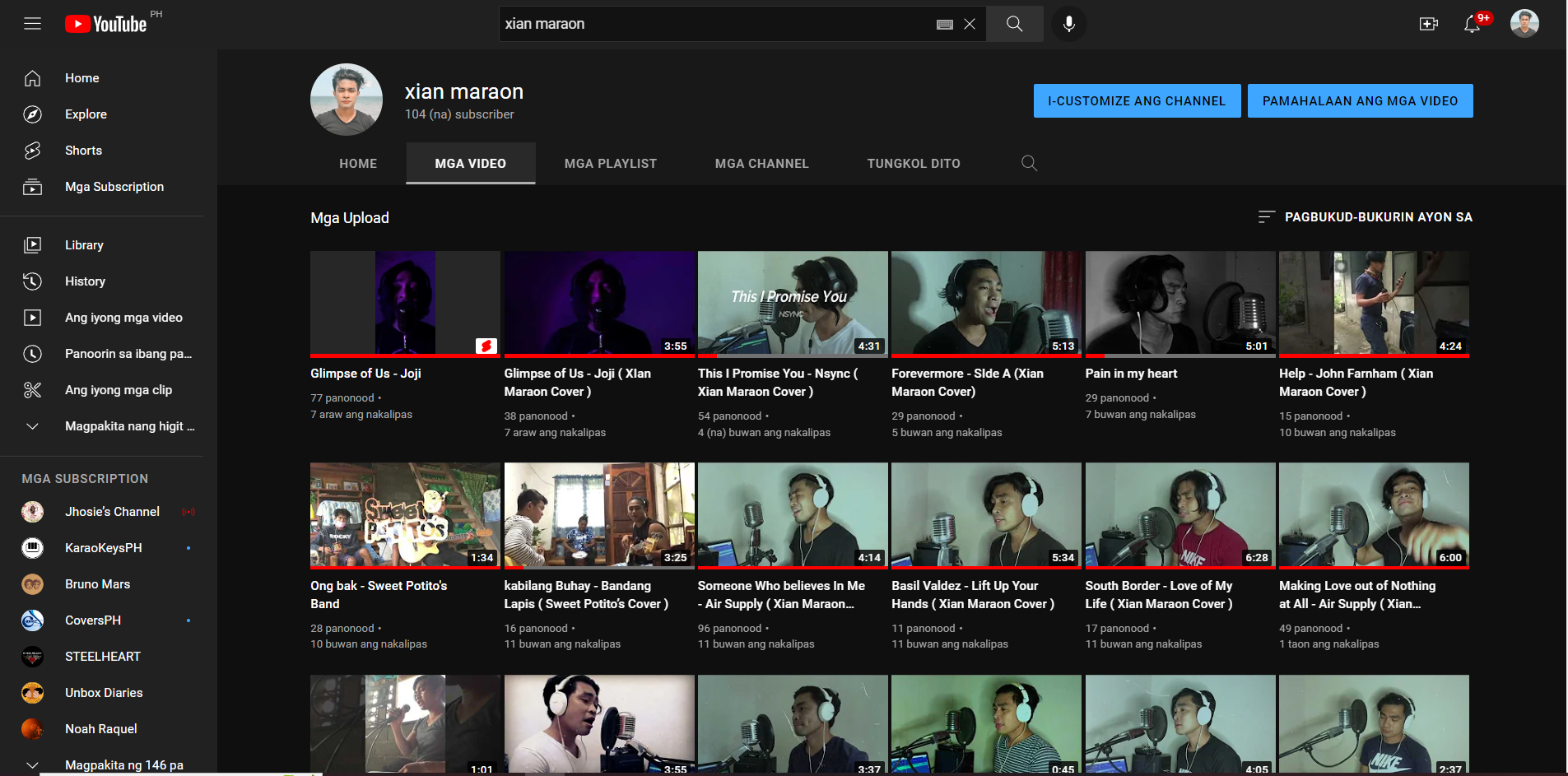The image size is (1568, 776).
Task: Open Mga Subscription in the sidebar
Action: [109, 187]
